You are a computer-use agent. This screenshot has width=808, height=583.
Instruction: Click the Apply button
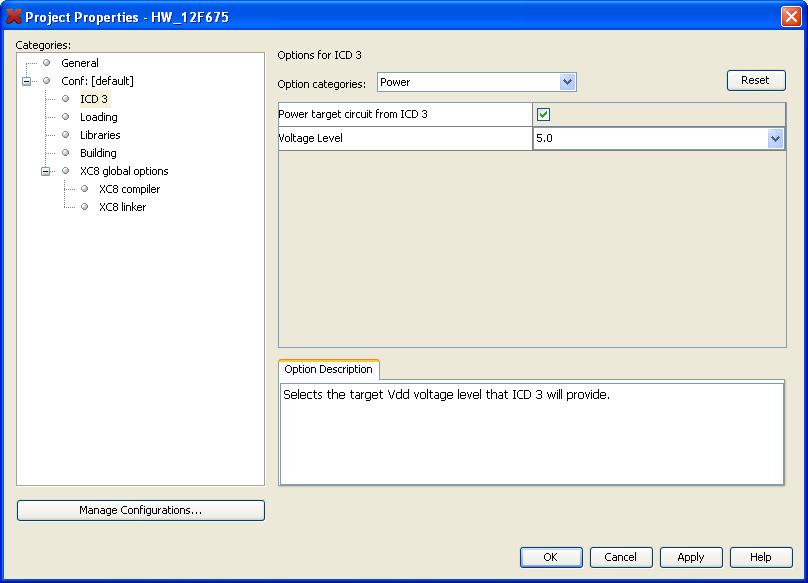tap(691, 557)
